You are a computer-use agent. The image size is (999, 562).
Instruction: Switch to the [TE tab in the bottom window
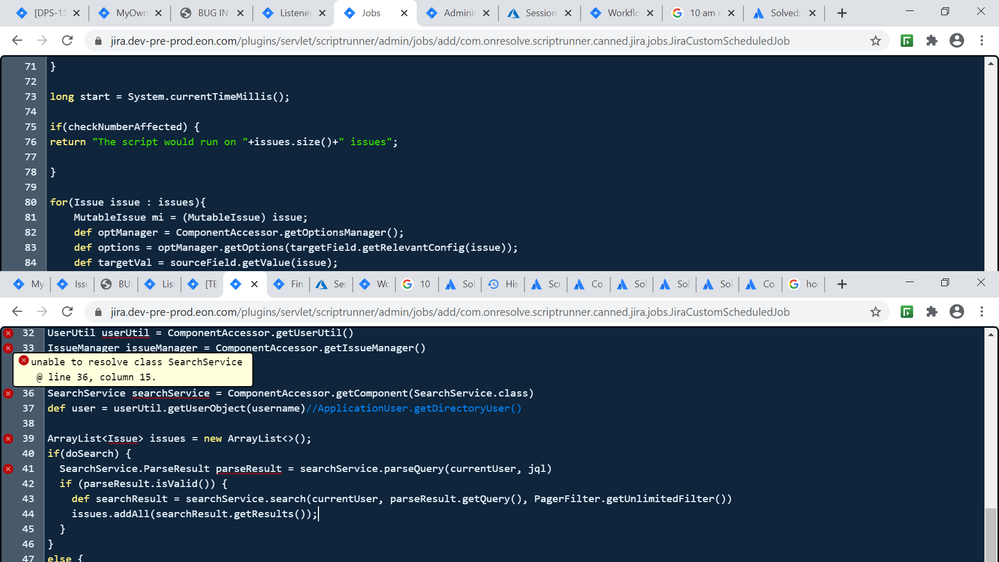point(202,284)
